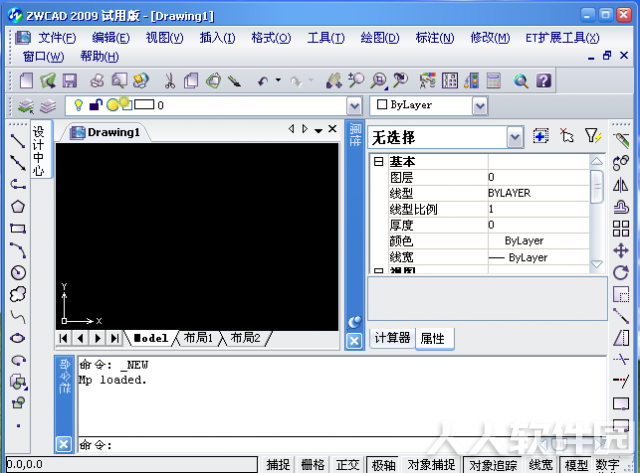Click the Undo arrow icon
Screen dimensions: 640x473
(x=263, y=81)
